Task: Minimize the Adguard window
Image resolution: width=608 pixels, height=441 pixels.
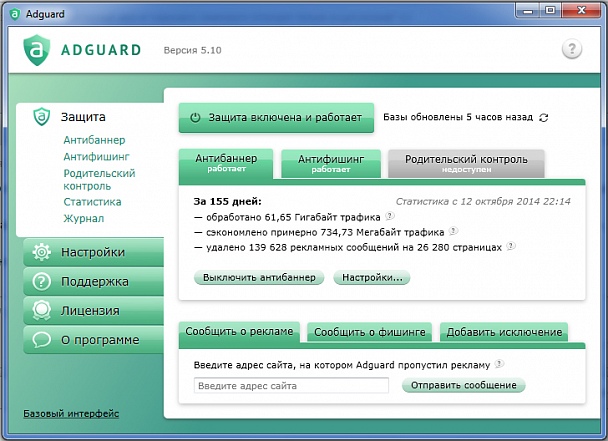Action: tap(528, 11)
